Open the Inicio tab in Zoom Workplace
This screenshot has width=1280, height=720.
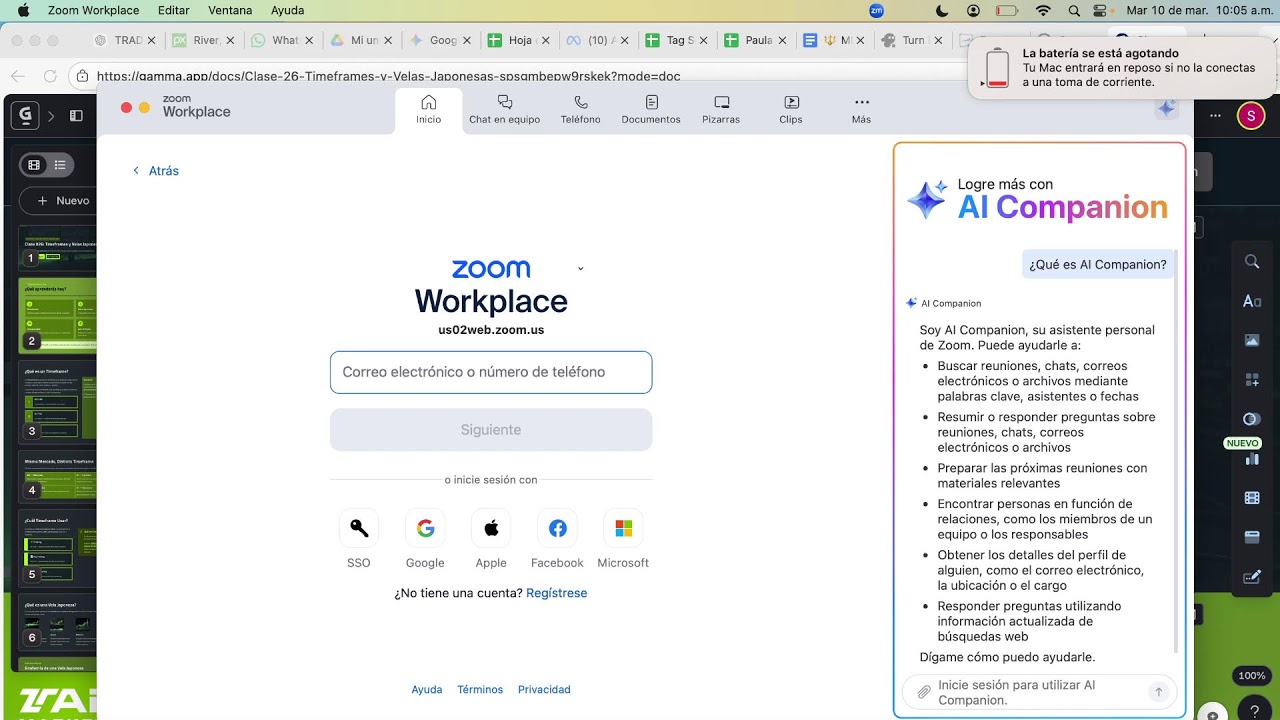coord(429,110)
